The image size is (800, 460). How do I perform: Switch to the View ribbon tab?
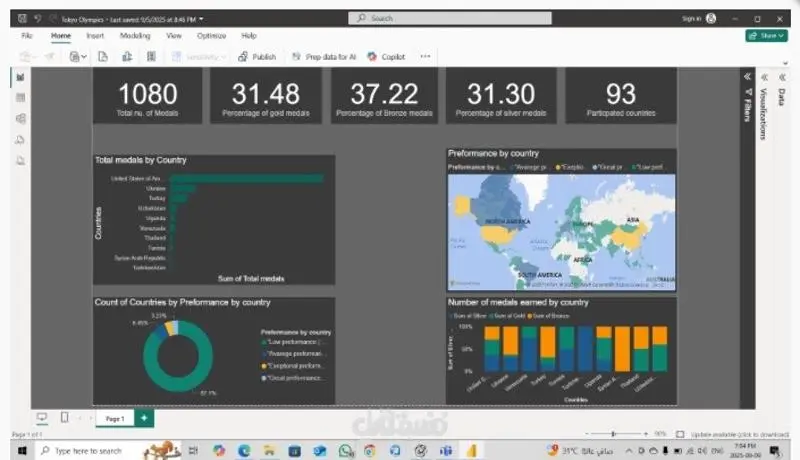point(173,36)
